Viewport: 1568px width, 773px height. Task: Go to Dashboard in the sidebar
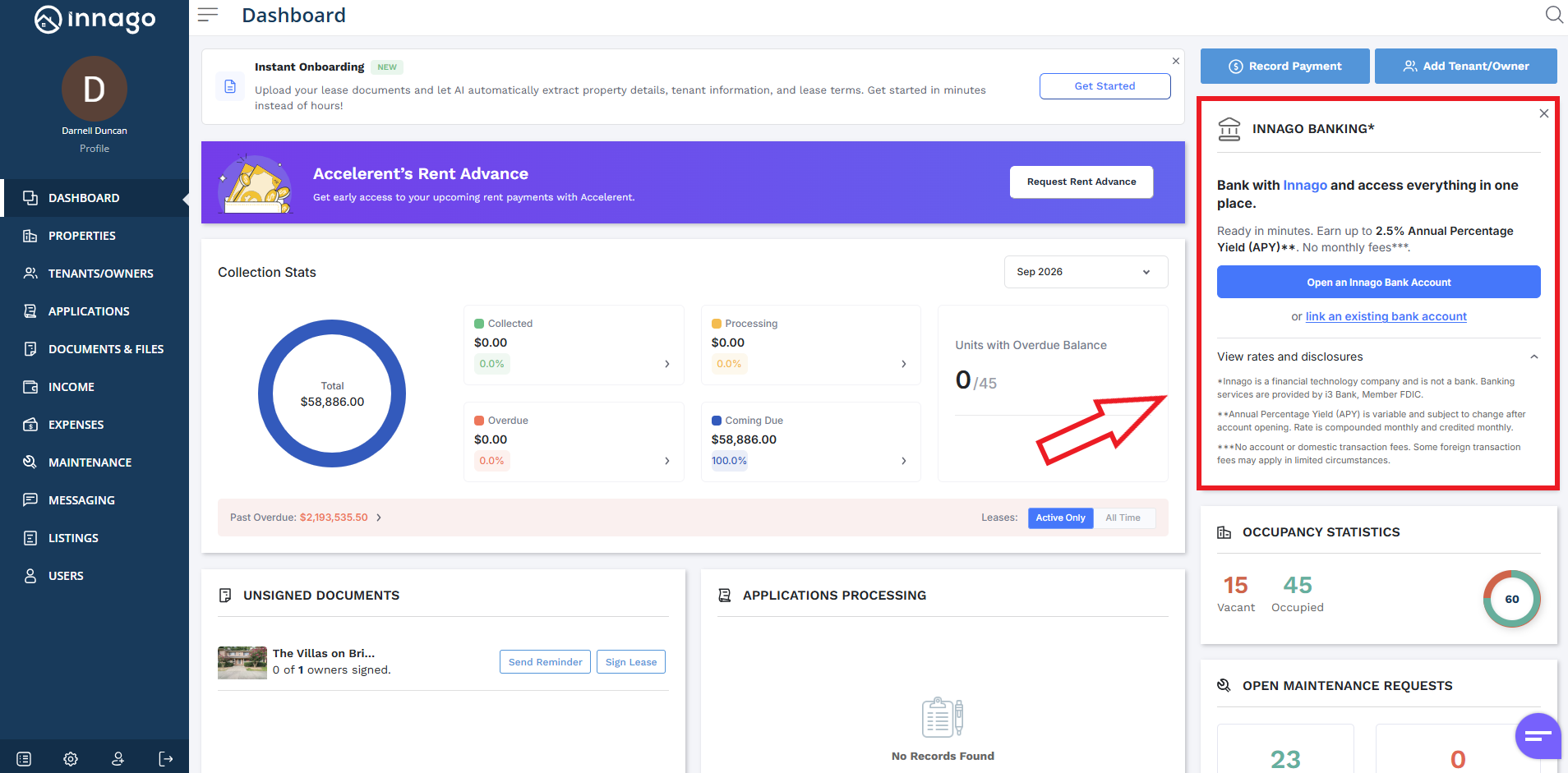[x=95, y=198]
